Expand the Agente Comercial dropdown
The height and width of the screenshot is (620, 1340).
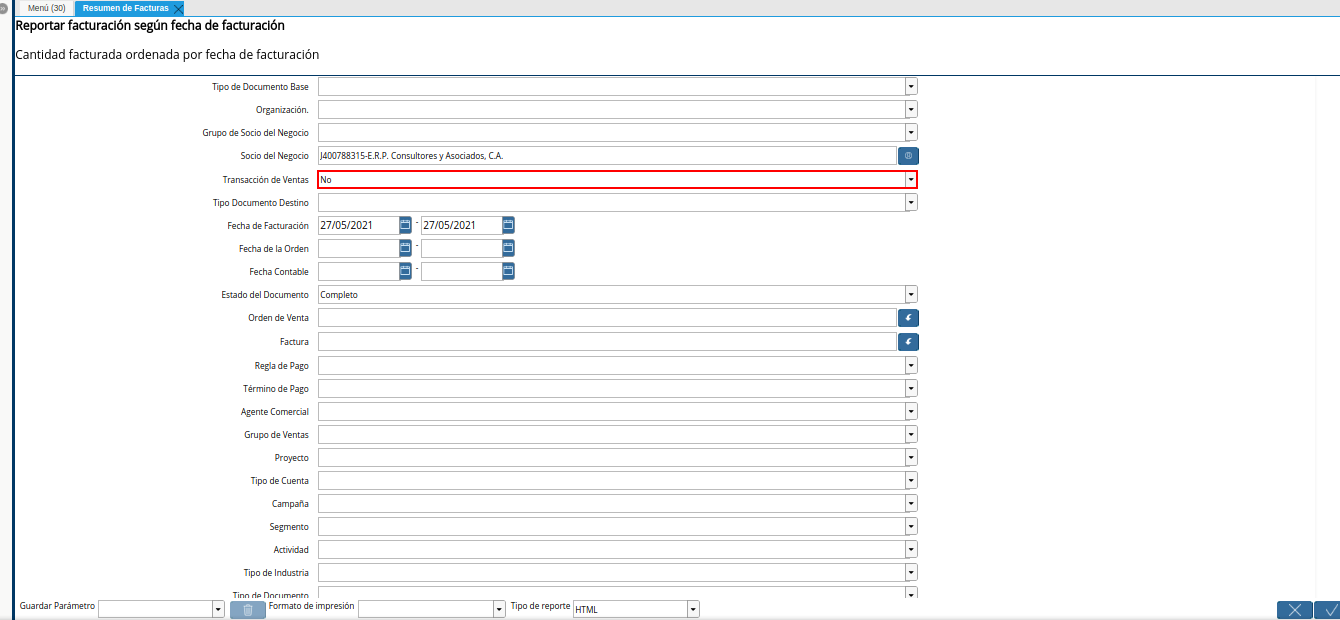tap(910, 411)
